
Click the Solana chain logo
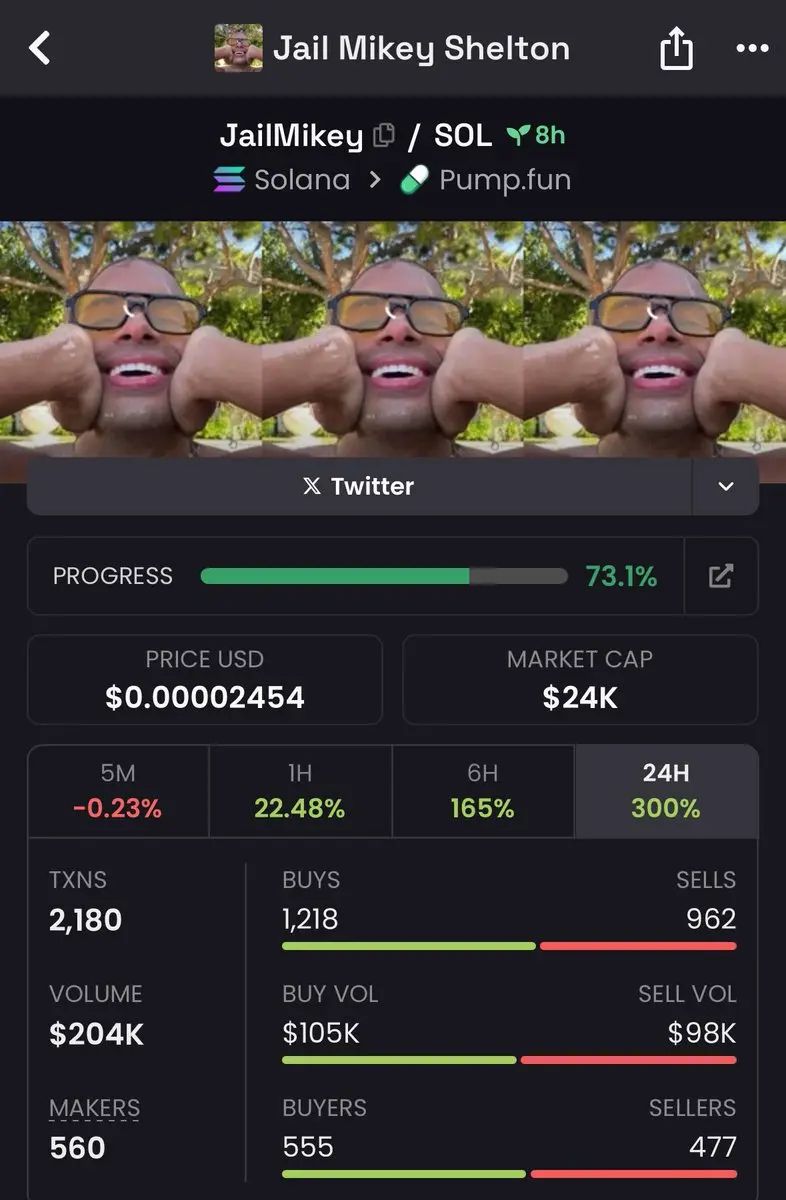point(229,180)
